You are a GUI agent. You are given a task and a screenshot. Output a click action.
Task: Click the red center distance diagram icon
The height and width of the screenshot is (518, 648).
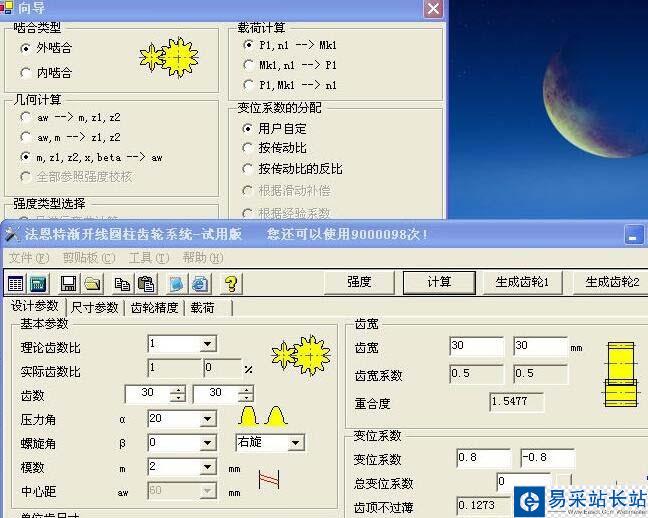click(x=269, y=480)
